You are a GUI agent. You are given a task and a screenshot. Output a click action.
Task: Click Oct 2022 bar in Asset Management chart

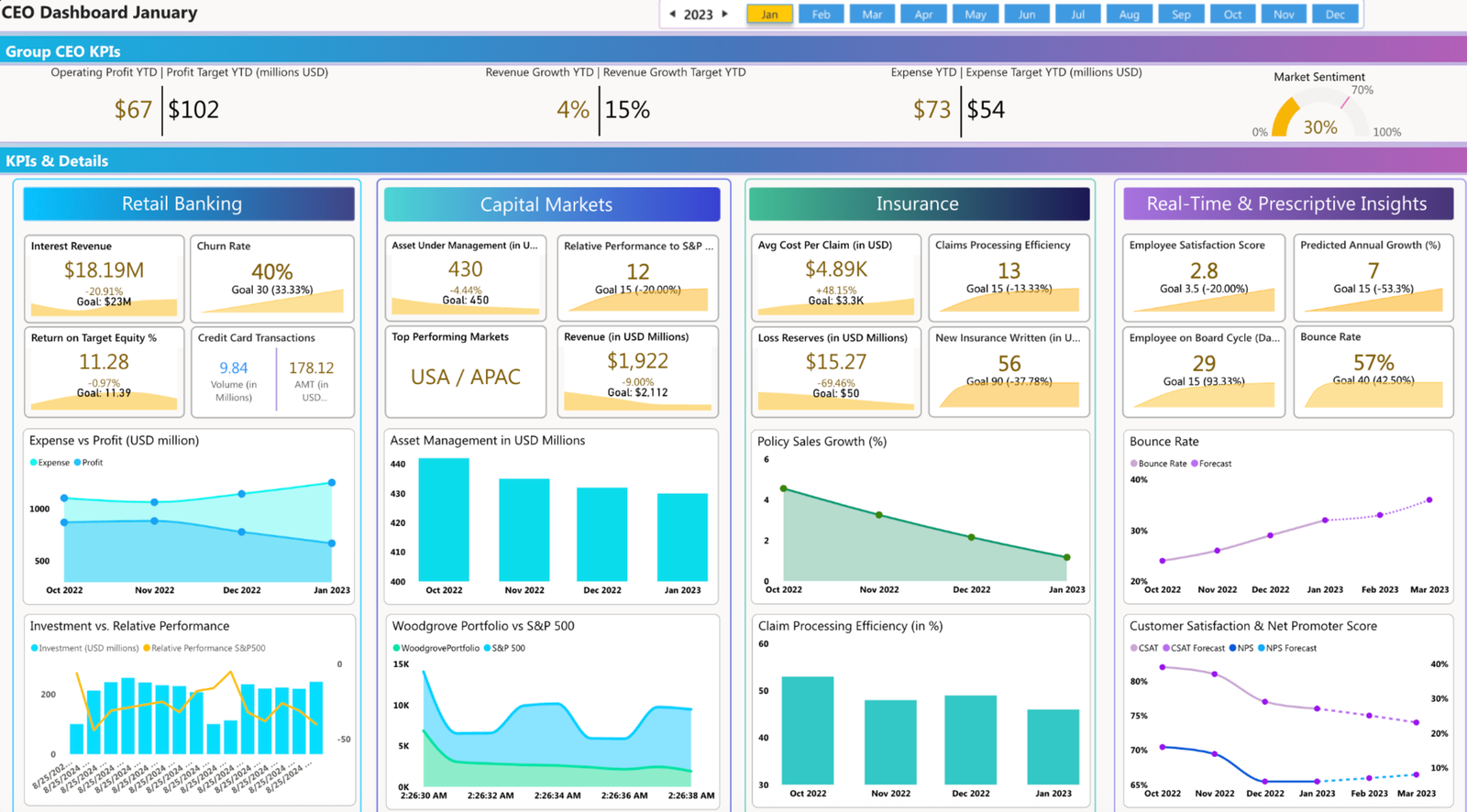point(444,520)
